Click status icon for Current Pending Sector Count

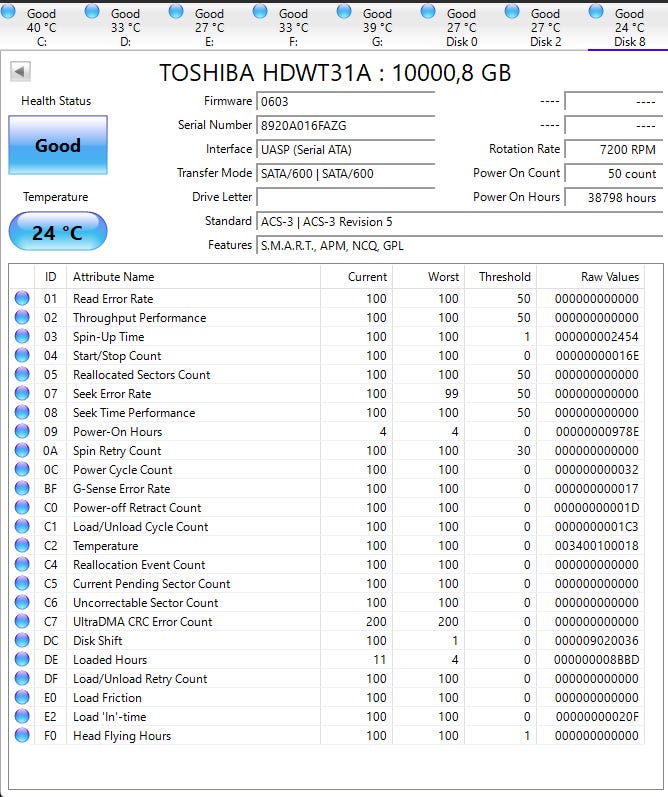pyautogui.click(x=22, y=583)
